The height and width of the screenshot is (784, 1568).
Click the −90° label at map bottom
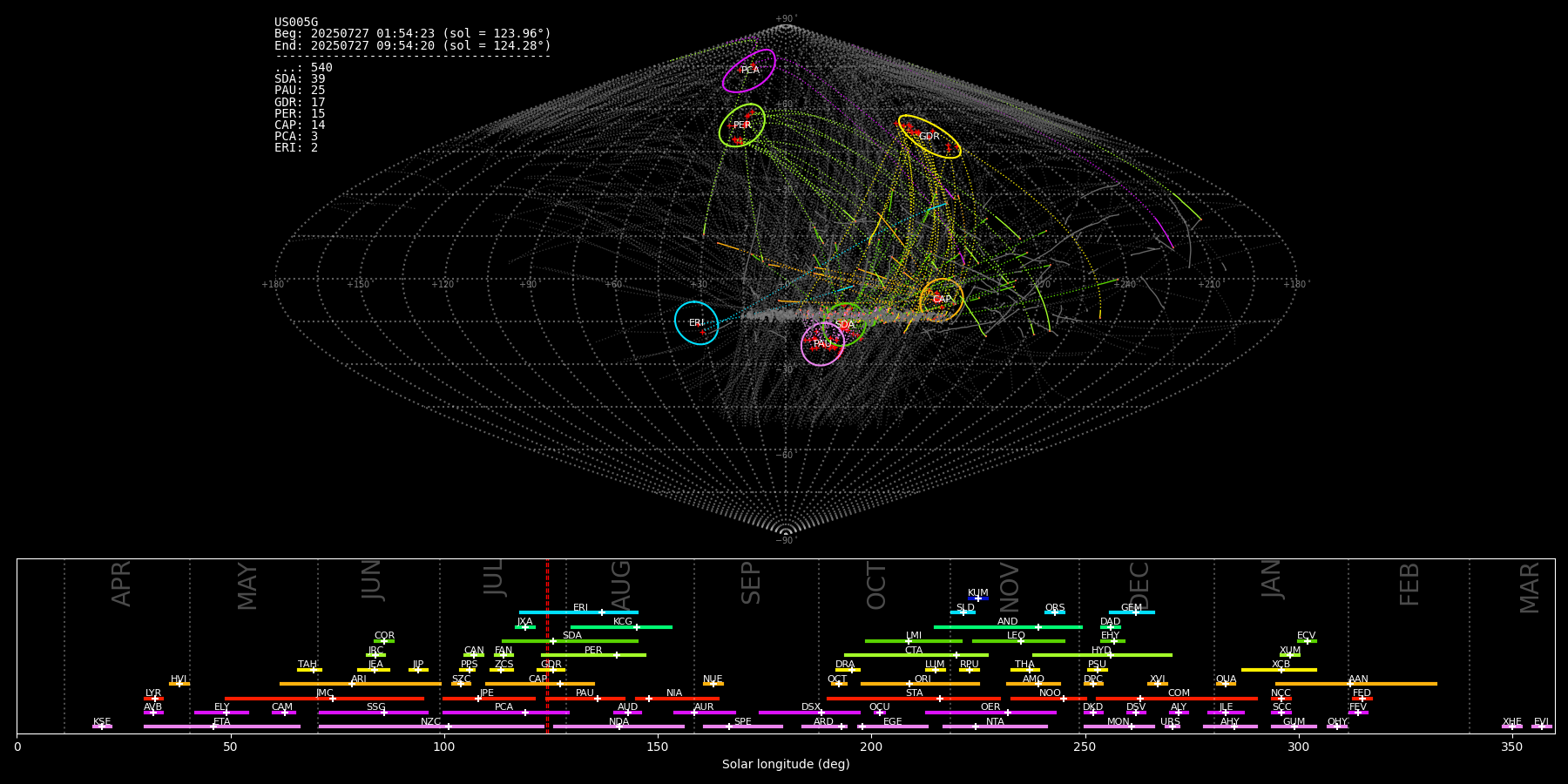click(x=786, y=540)
